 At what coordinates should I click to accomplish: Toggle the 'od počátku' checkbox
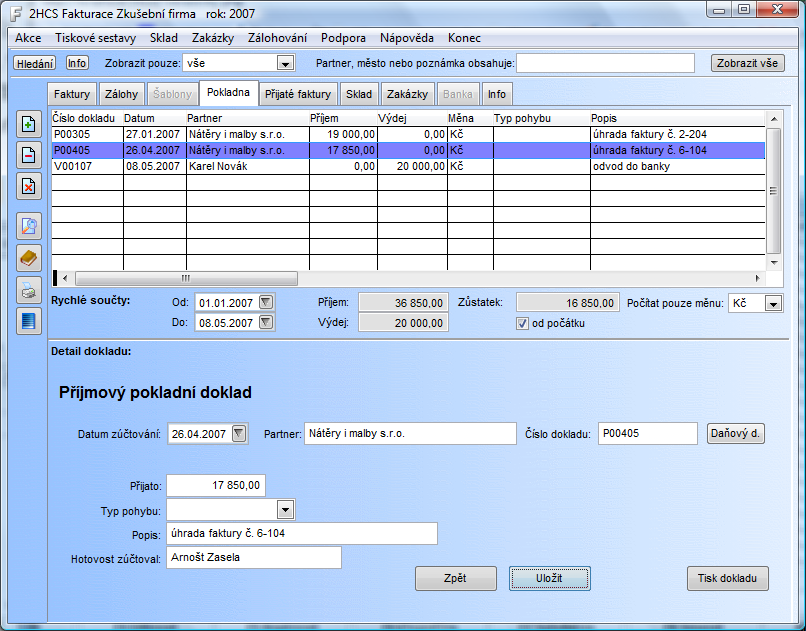point(522,323)
